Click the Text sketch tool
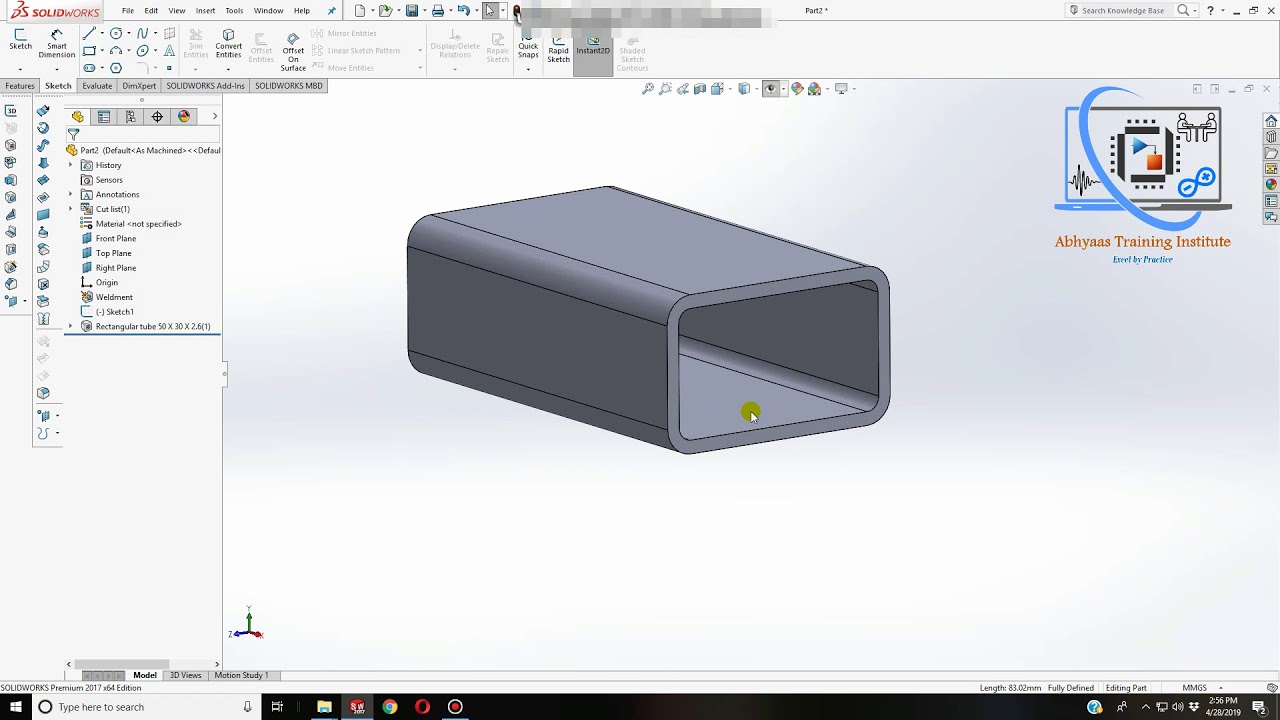The height and width of the screenshot is (720, 1280). [x=169, y=50]
